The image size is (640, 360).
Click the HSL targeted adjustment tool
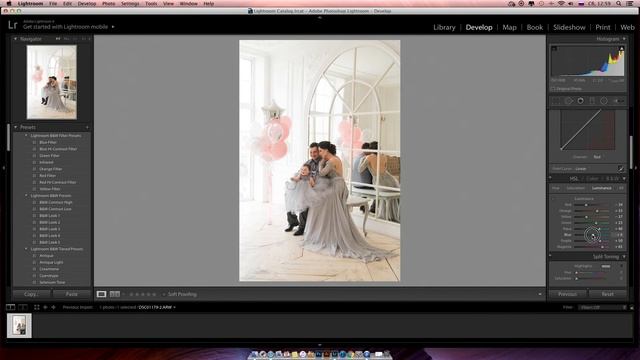point(554,199)
